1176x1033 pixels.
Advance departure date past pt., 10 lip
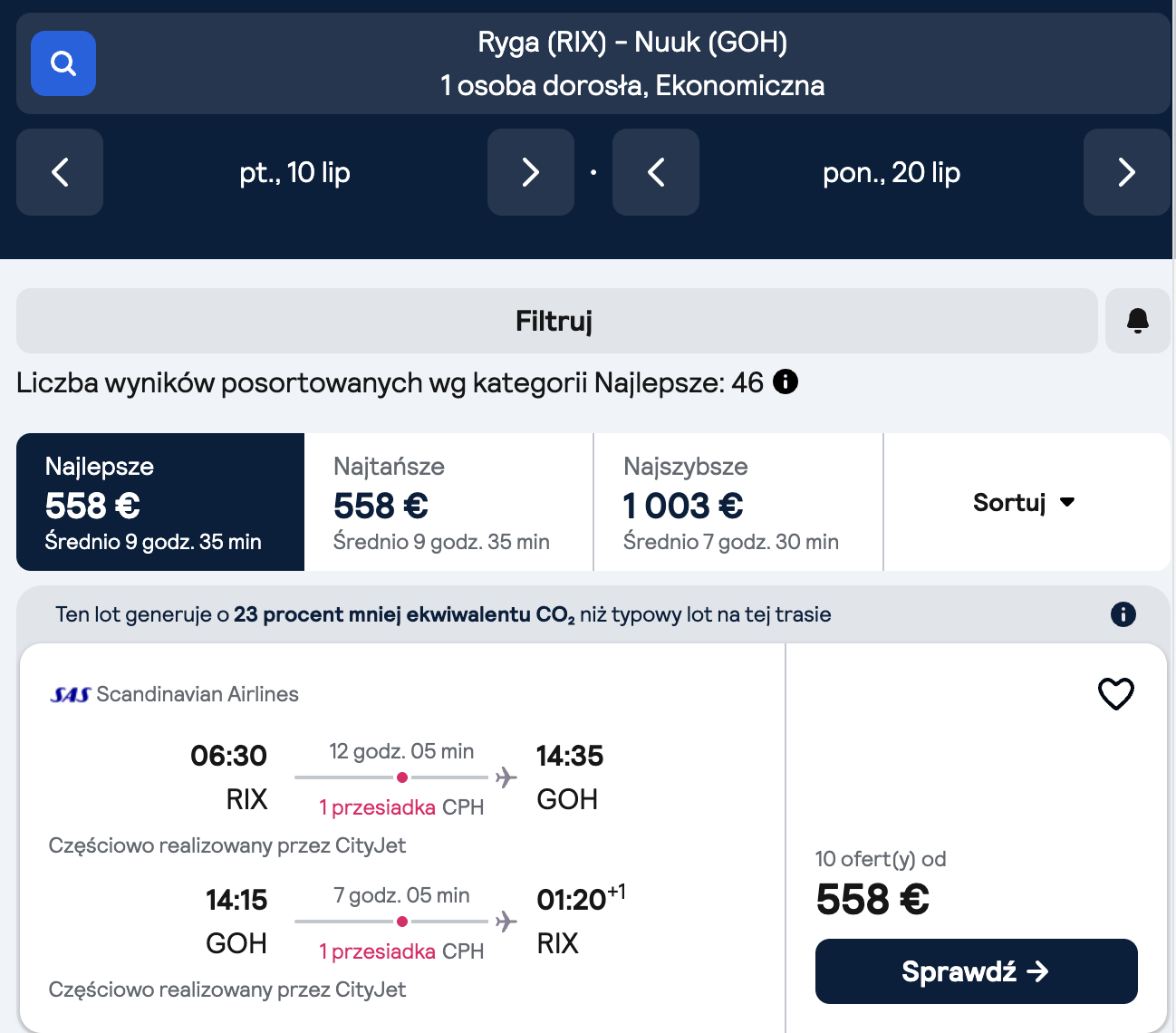(531, 172)
